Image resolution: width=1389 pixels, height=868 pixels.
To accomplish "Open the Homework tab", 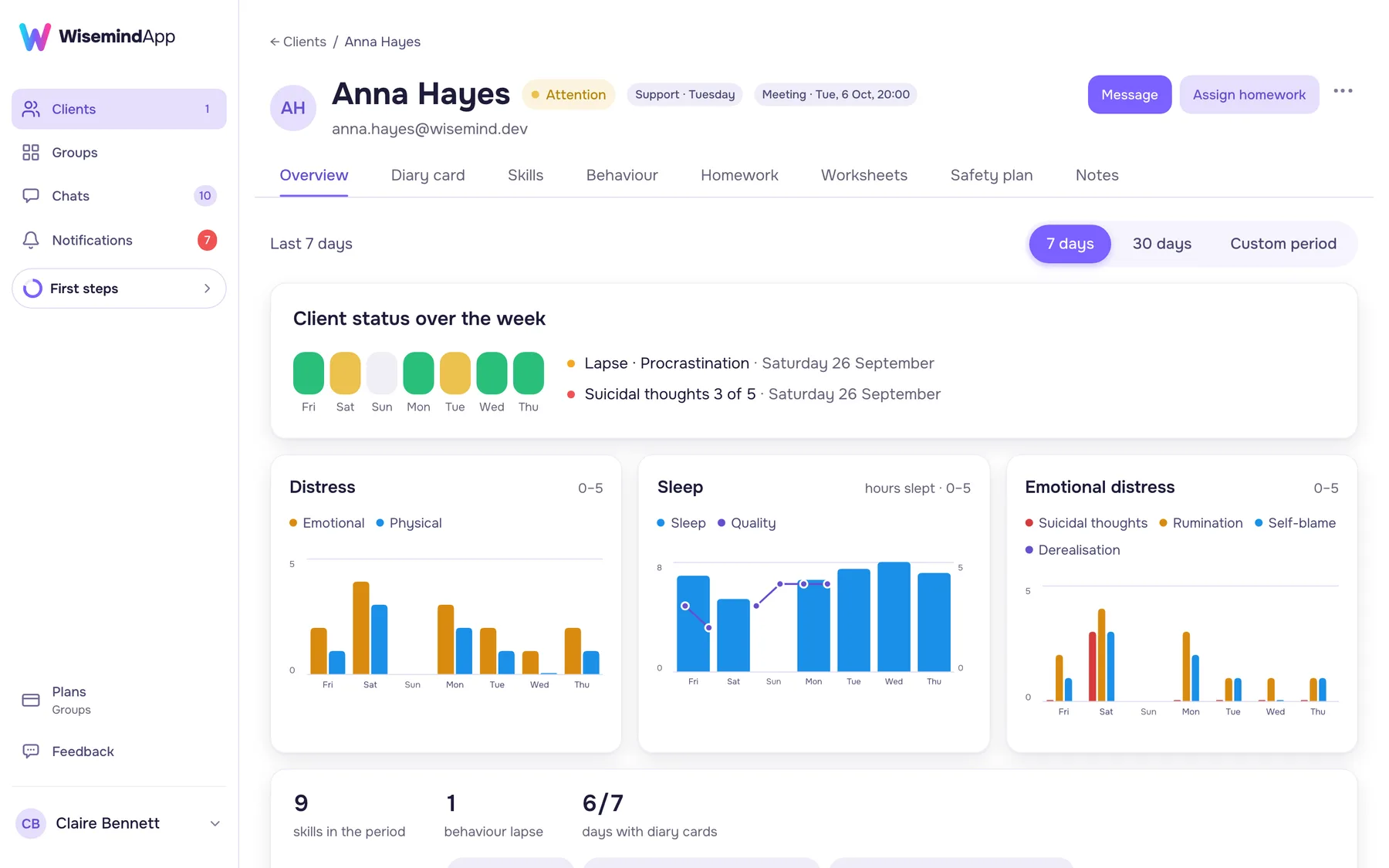I will point(739,175).
